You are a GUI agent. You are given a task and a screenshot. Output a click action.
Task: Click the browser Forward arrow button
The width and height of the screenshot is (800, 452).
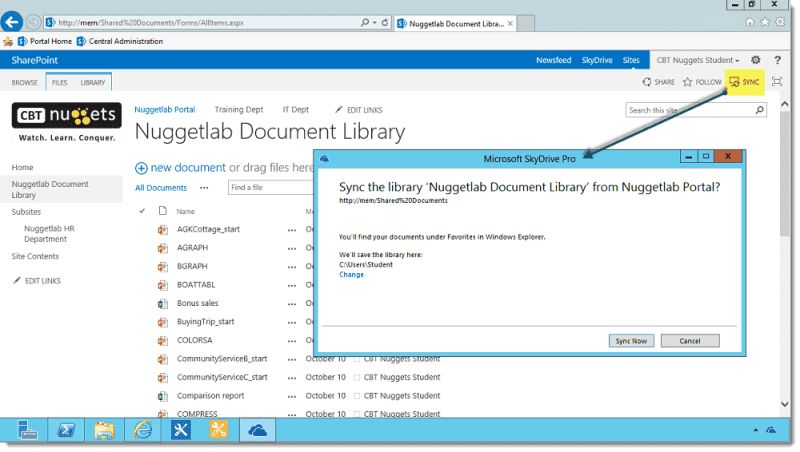(x=33, y=22)
